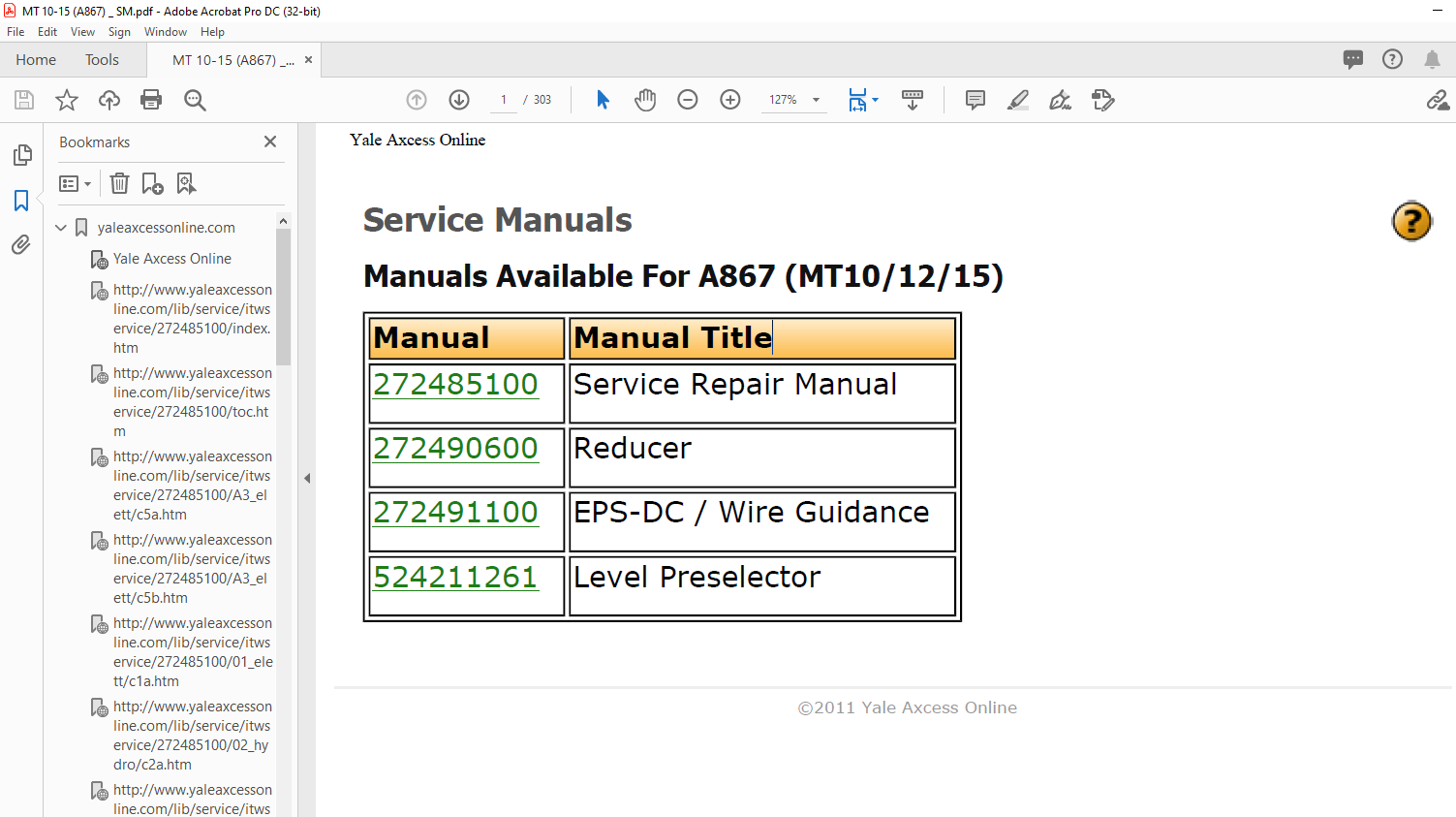The width and height of the screenshot is (1456, 817).
Task: Delete selected bookmark with trash icon
Action: point(119,183)
